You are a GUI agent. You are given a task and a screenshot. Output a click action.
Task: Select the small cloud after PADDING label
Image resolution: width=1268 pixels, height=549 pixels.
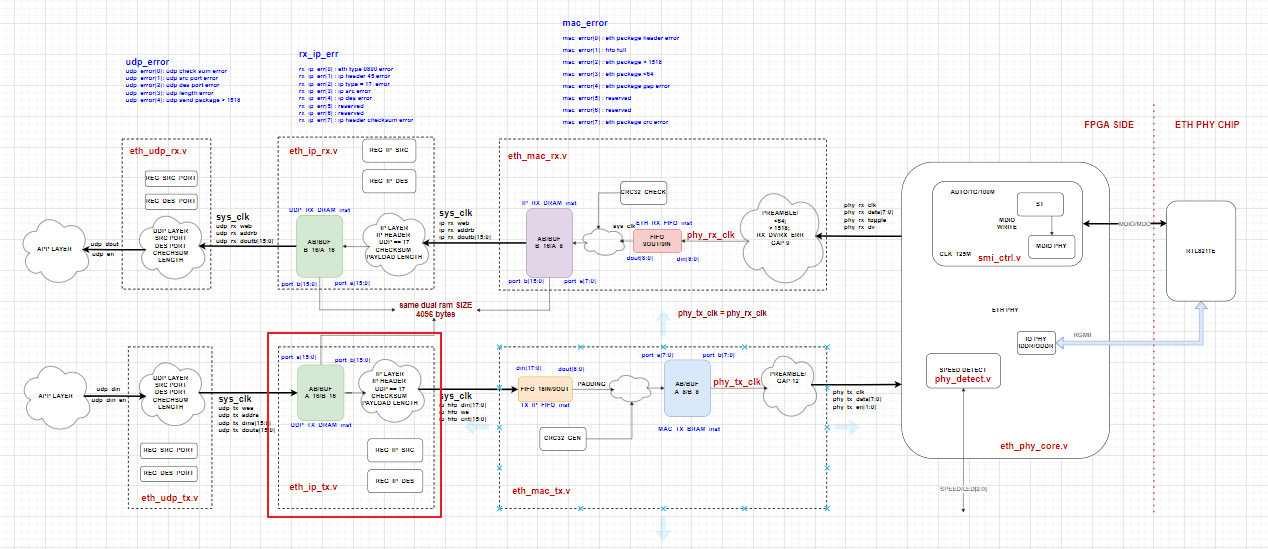pyautogui.click(x=630, y=389)
